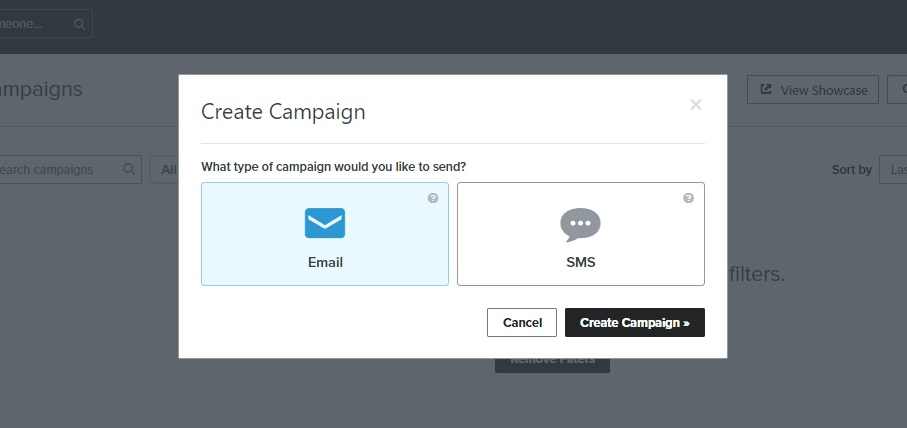Open the View Showcase button
This screenshot has width=907, height=428.
pyautogui.click(x=812, y=90)
